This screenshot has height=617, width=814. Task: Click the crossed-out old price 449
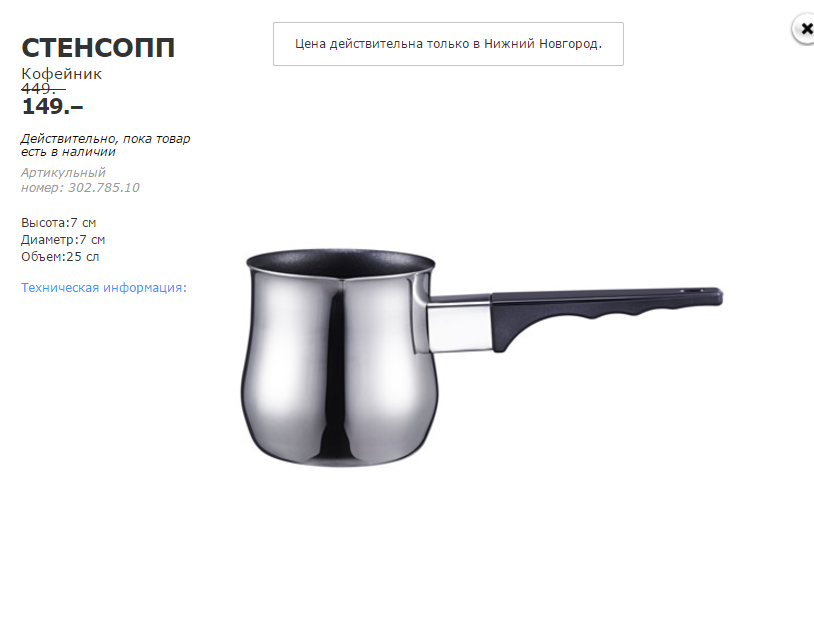point(43,89)
